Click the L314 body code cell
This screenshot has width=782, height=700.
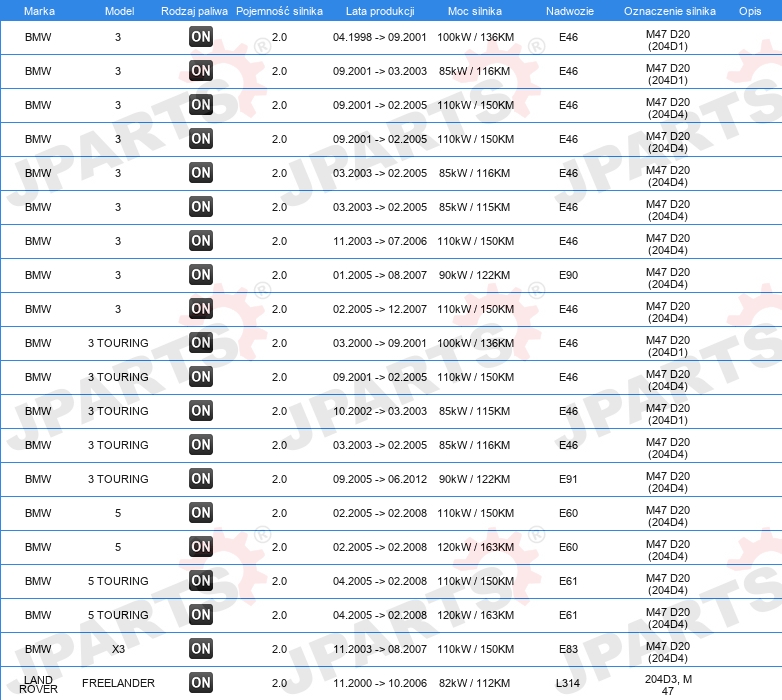click(x=568, y=683)
